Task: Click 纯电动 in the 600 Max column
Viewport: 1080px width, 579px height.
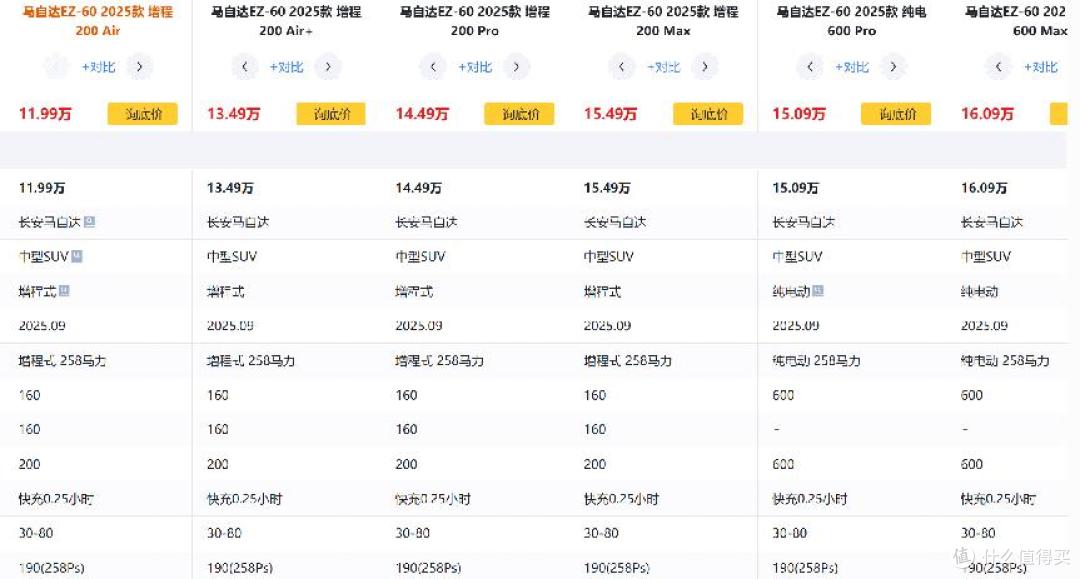Action: 979,291
